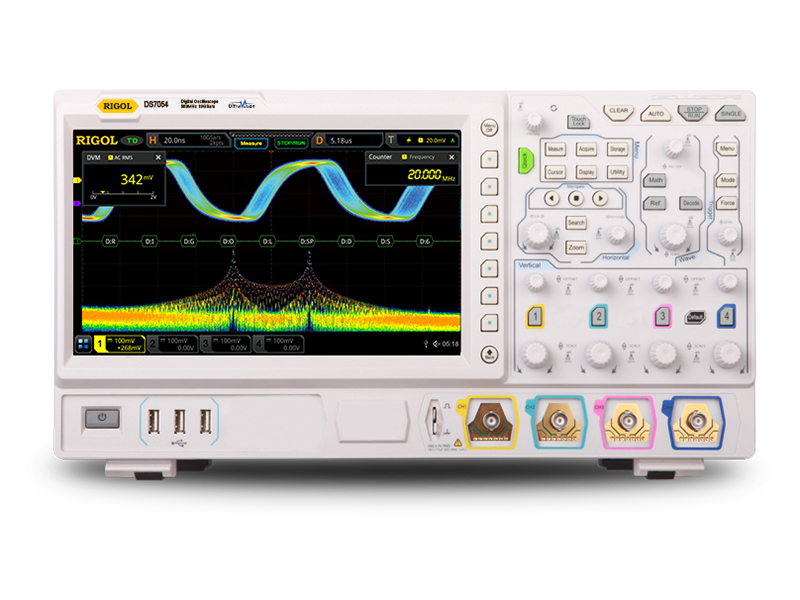Screen dimensions: 800x600
Task: Tap the speaker sound icon on screen
Action: point(436,344)
